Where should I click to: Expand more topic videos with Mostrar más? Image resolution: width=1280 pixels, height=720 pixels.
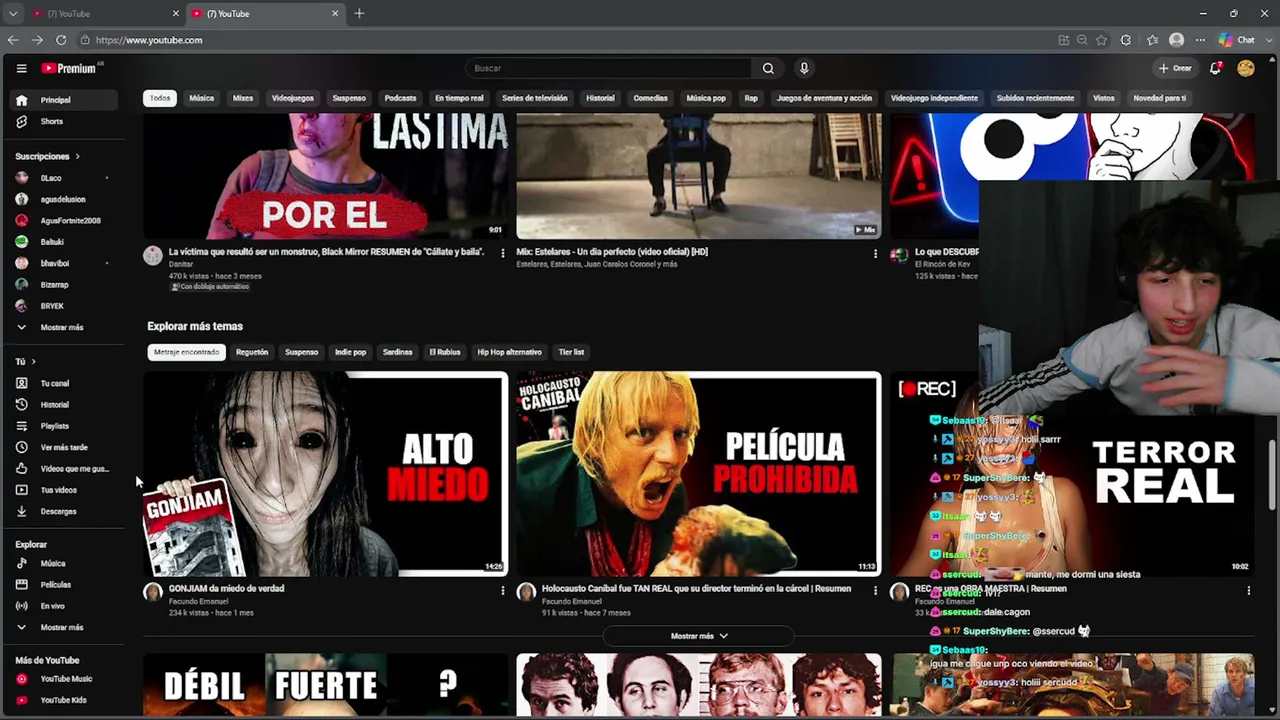(699, 636)
